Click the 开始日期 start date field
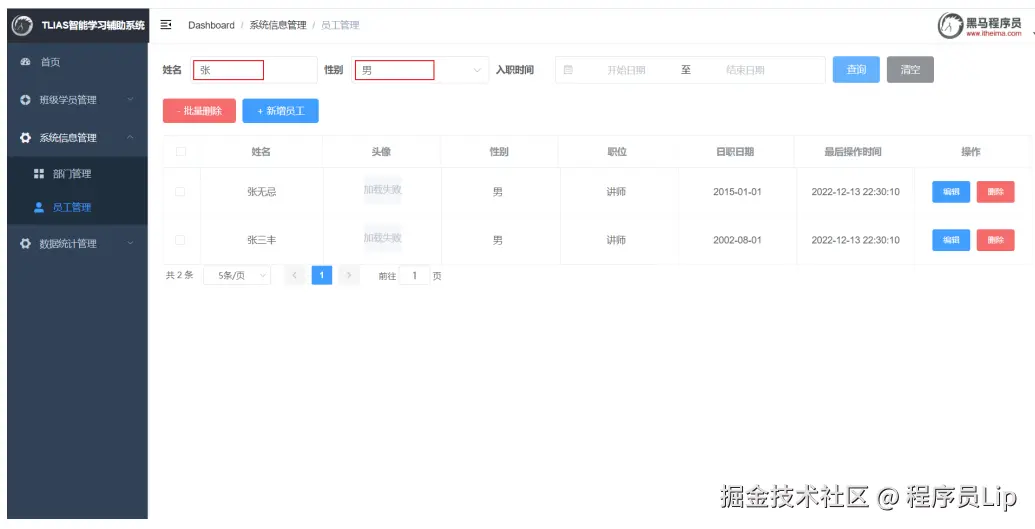The image size is (1035, 529). click(x=626, y=70)
